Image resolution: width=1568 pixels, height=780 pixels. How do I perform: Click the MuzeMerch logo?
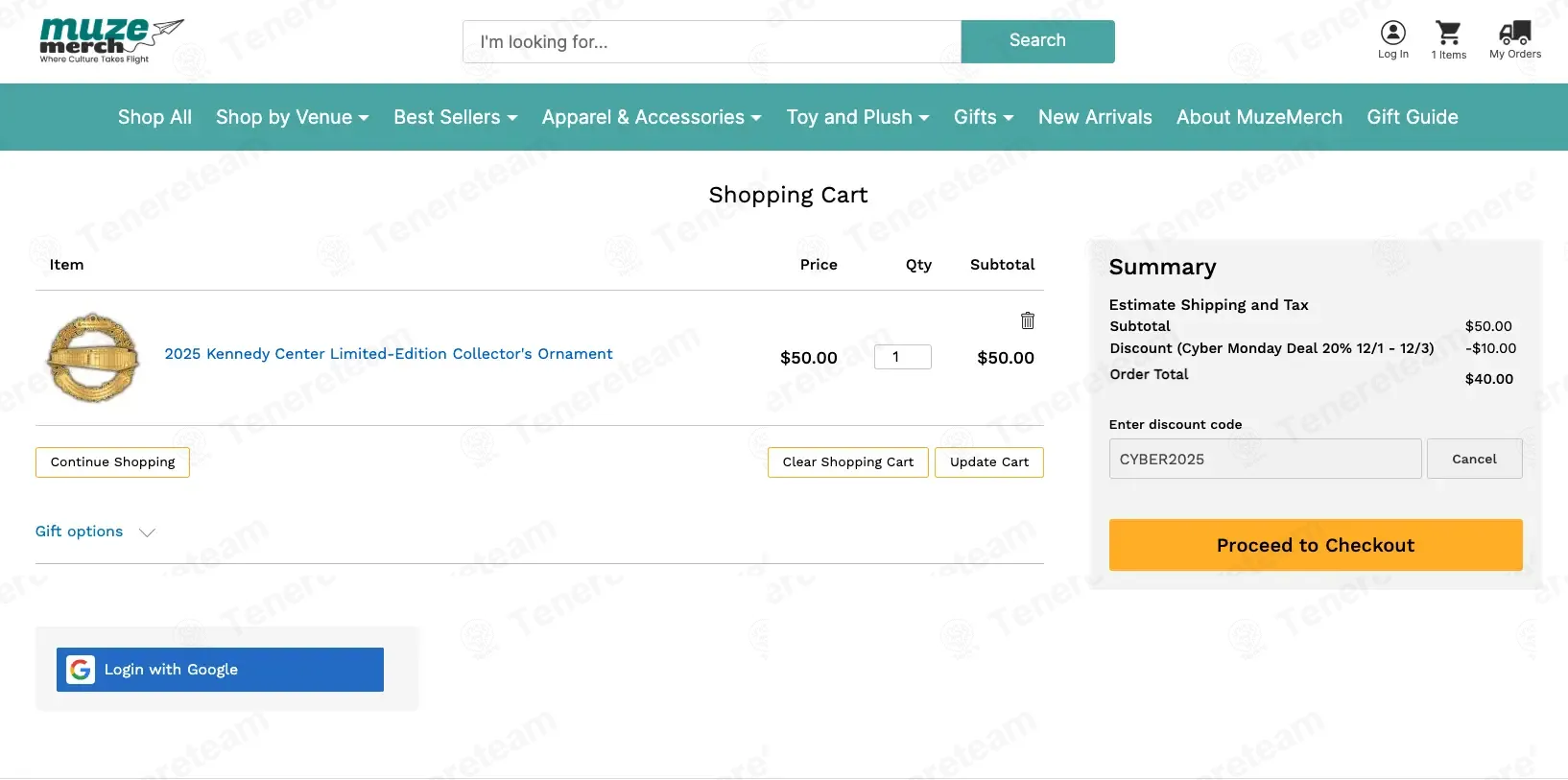point(111,40)
